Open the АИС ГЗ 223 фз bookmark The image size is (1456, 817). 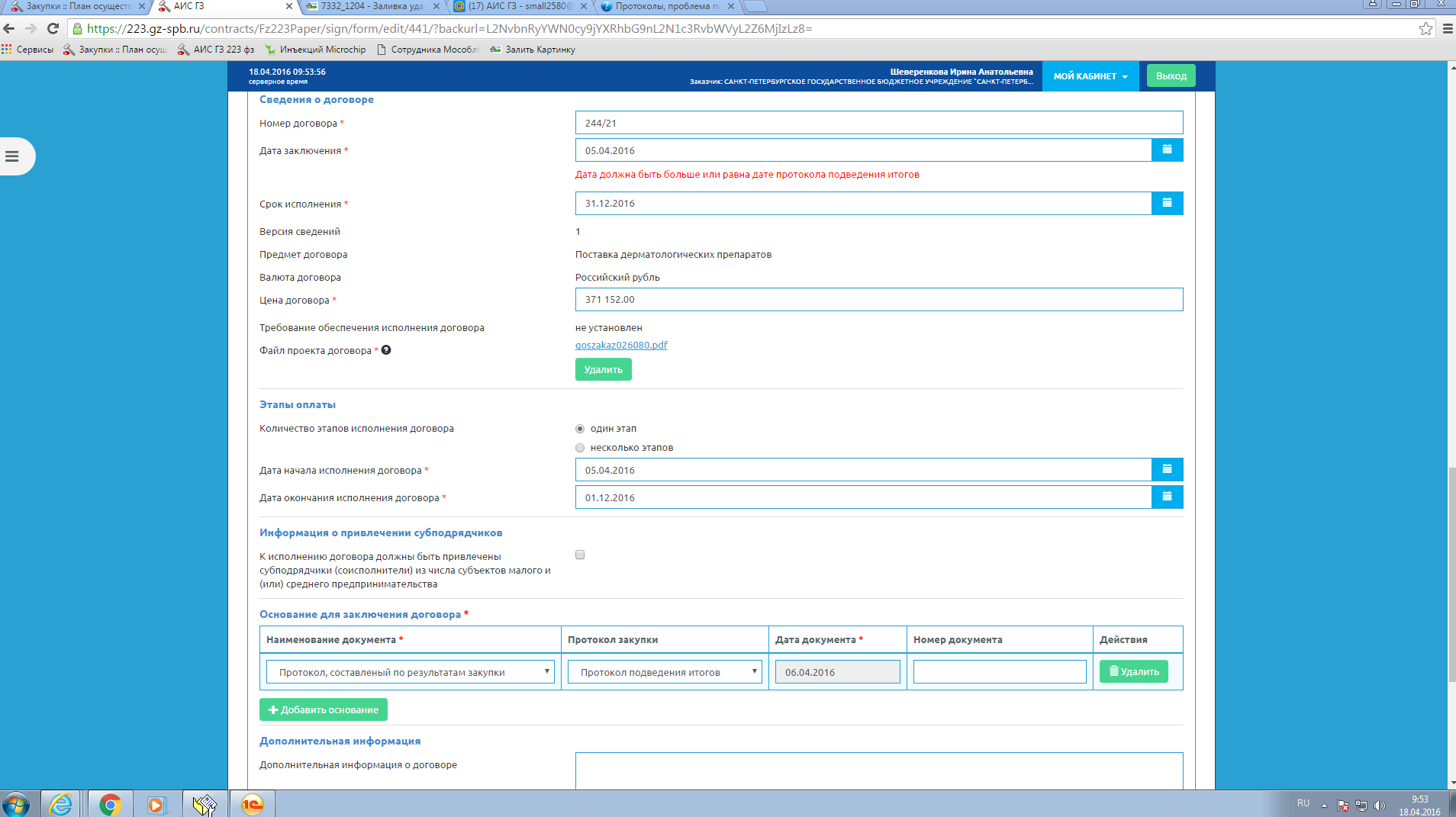click(x=216, y=50)
